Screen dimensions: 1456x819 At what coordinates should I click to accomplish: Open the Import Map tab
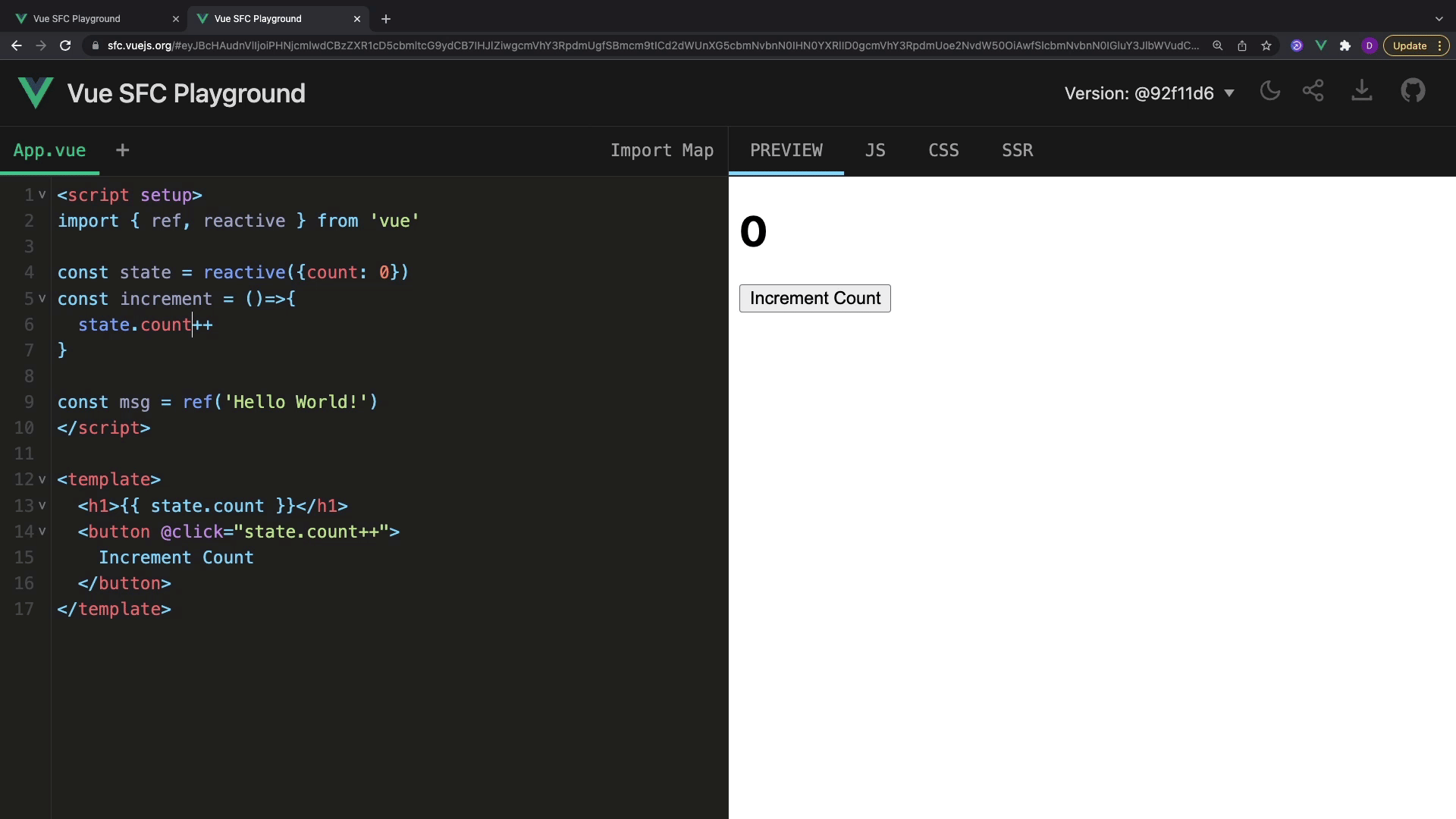[662, 150]
